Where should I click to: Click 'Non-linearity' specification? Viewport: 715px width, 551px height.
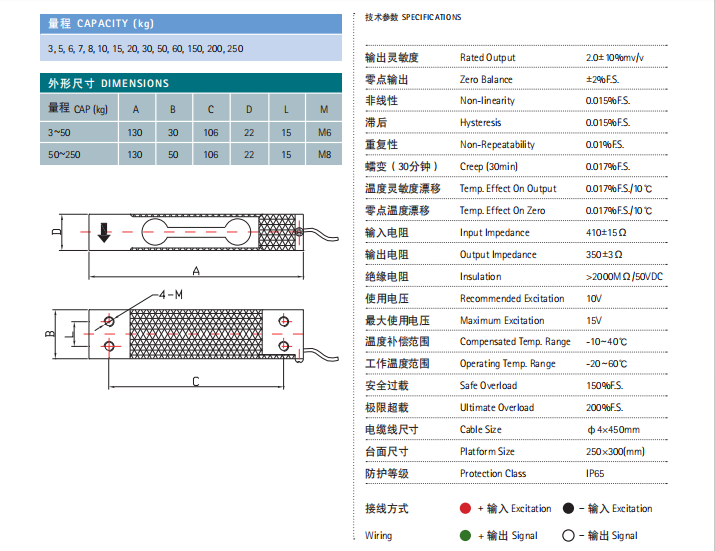[487, 101]
